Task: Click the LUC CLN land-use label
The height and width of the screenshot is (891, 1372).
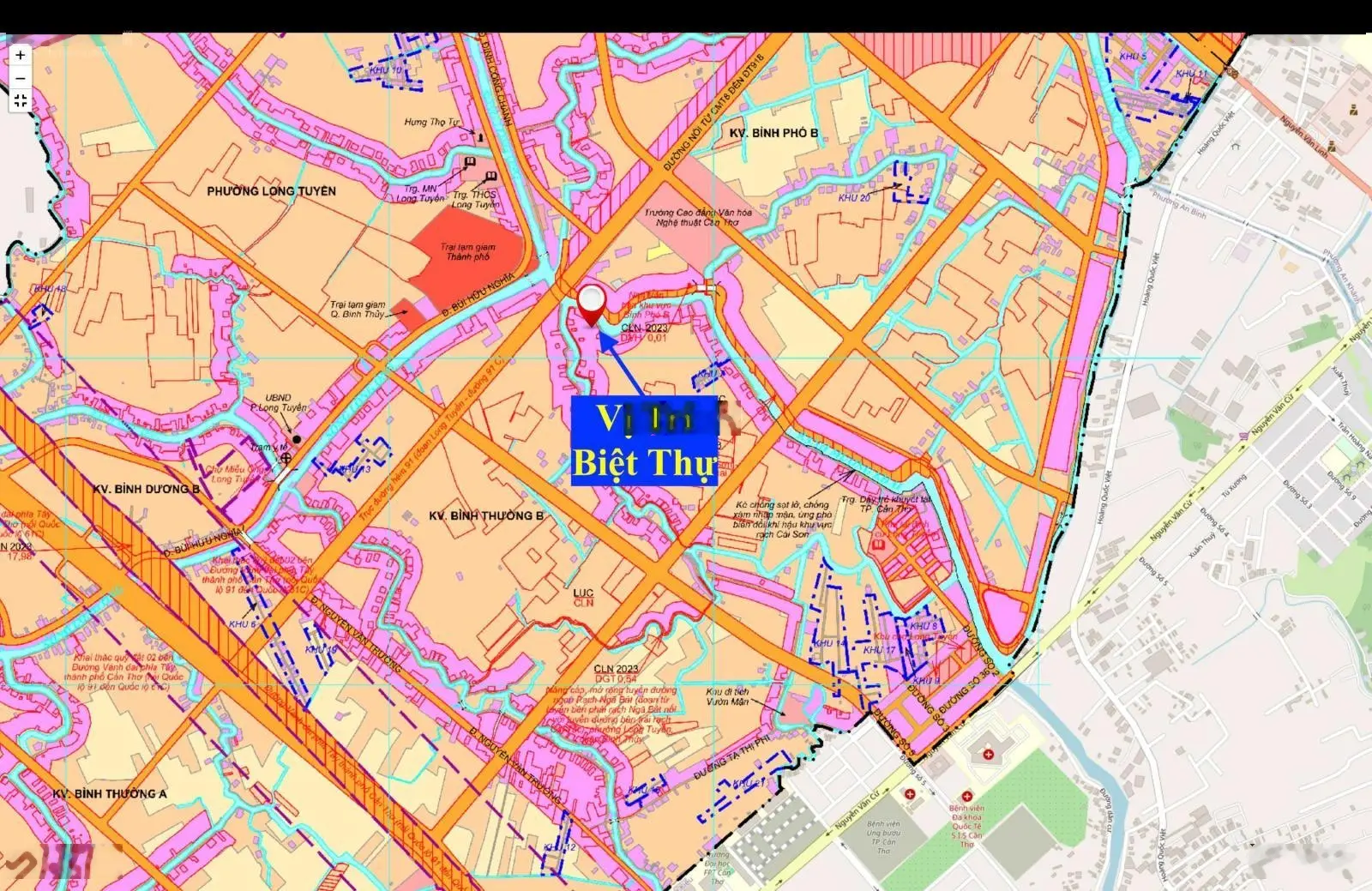Action: [584, 598]
